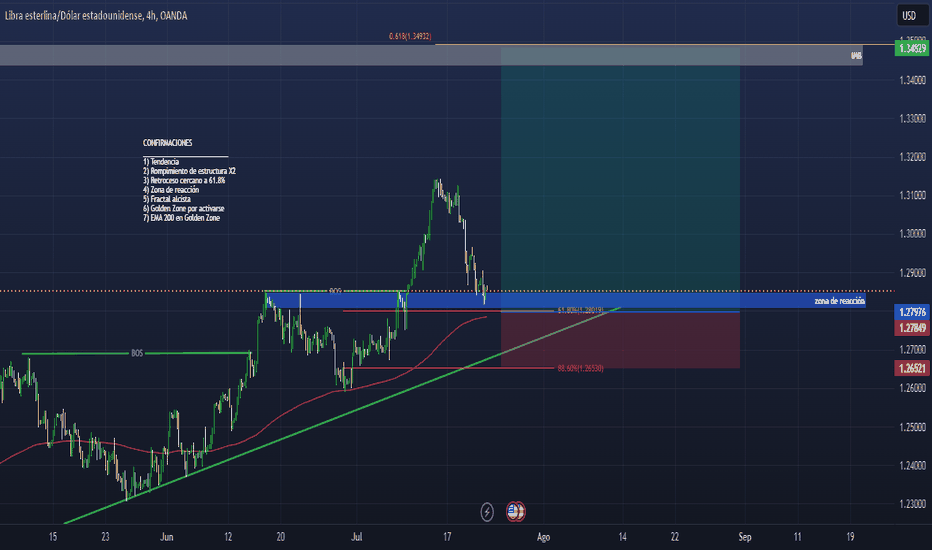Click the 15 date on time axis
This screenshot has width=932, height=550.
click(53, 537)
